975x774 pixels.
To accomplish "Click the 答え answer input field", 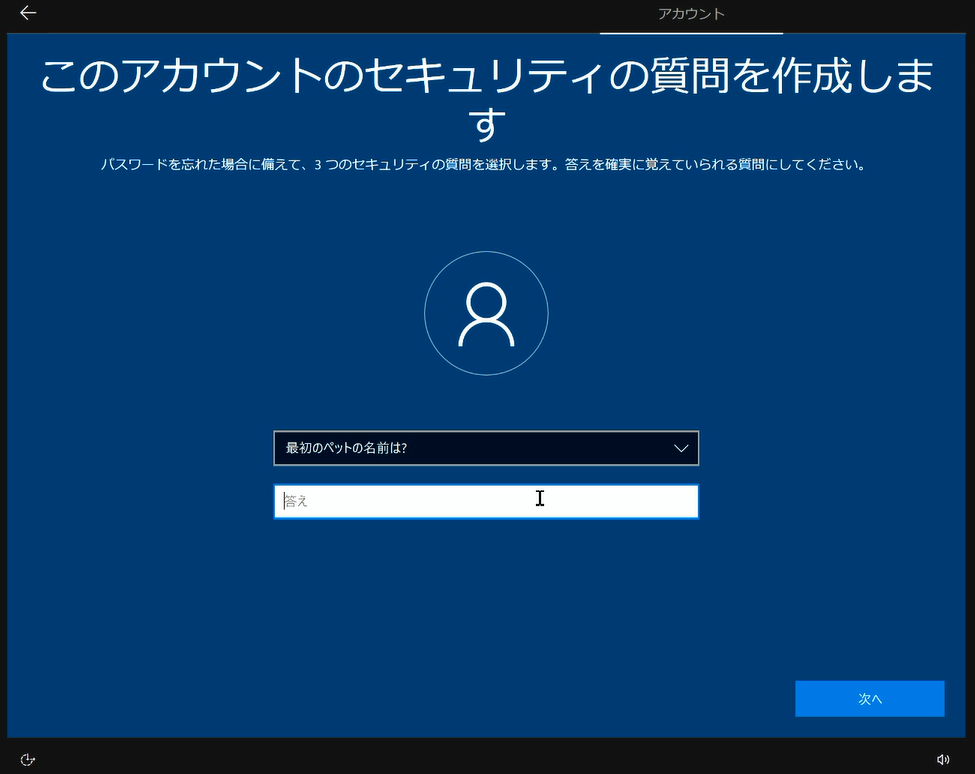I will [486, 501].
